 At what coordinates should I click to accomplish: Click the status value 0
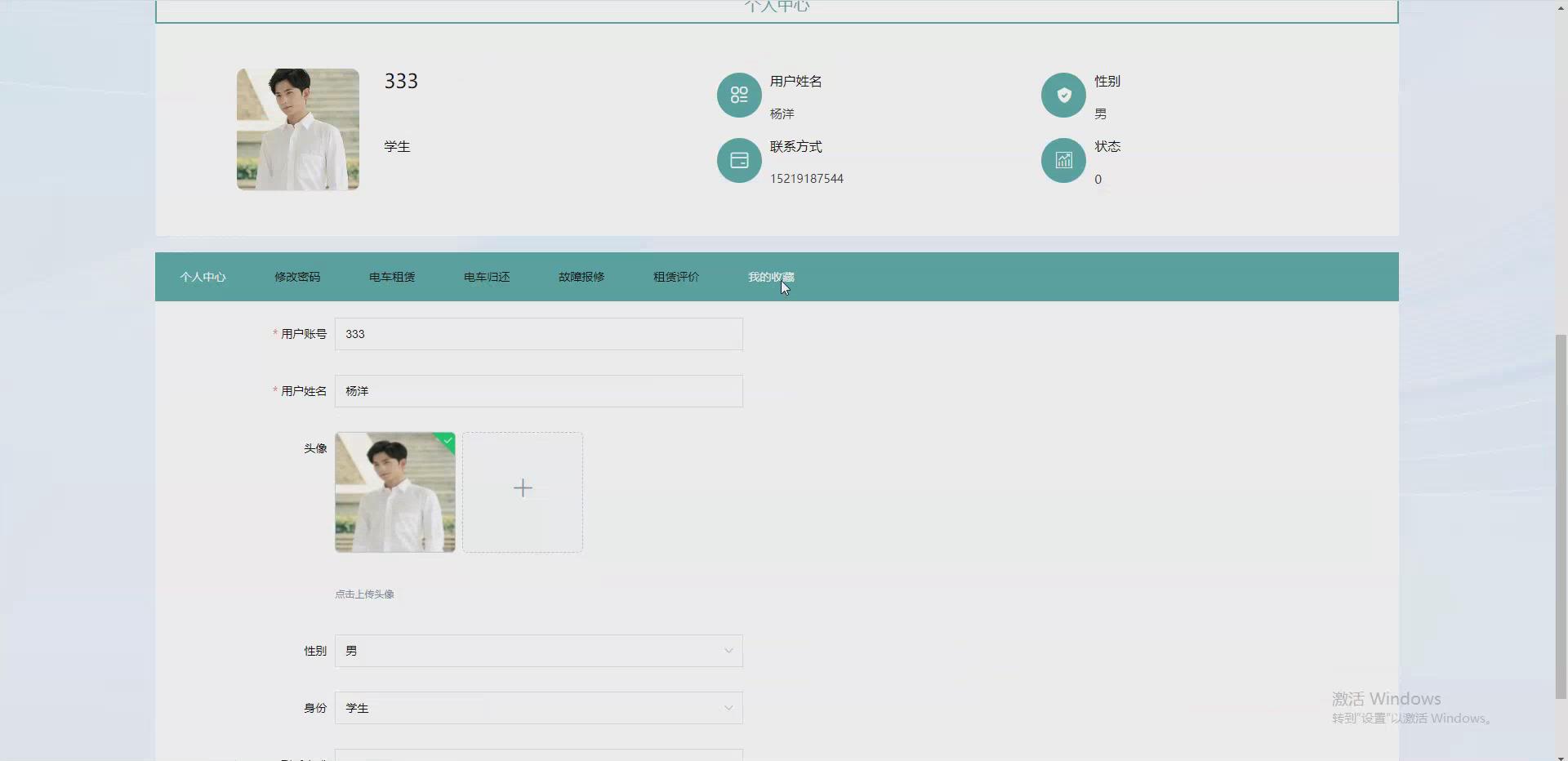pyautogui.click(x=1098, y=180)
